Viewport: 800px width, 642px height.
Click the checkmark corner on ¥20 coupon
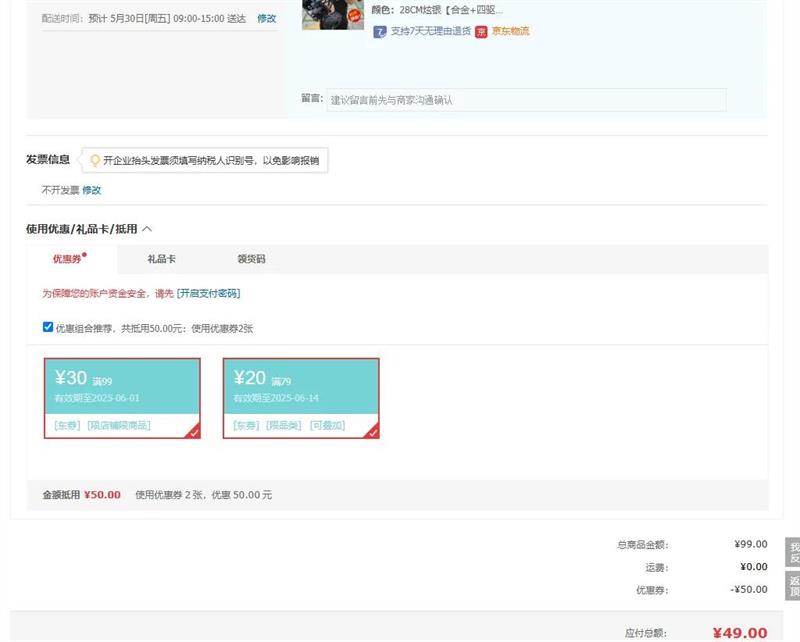pyautogui.click(x=373, y=432)
